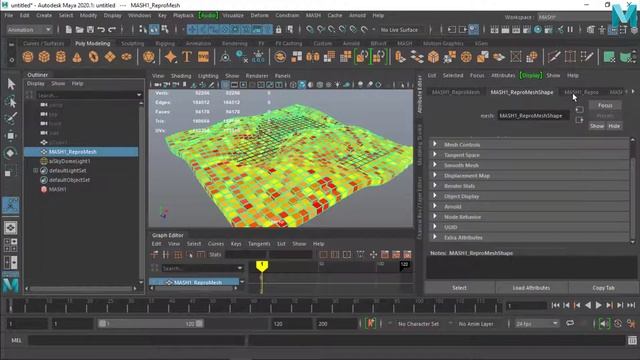Click the Super Shapes star icon
The width and height of the screenshot is (640, 360).
coord(170,57)
